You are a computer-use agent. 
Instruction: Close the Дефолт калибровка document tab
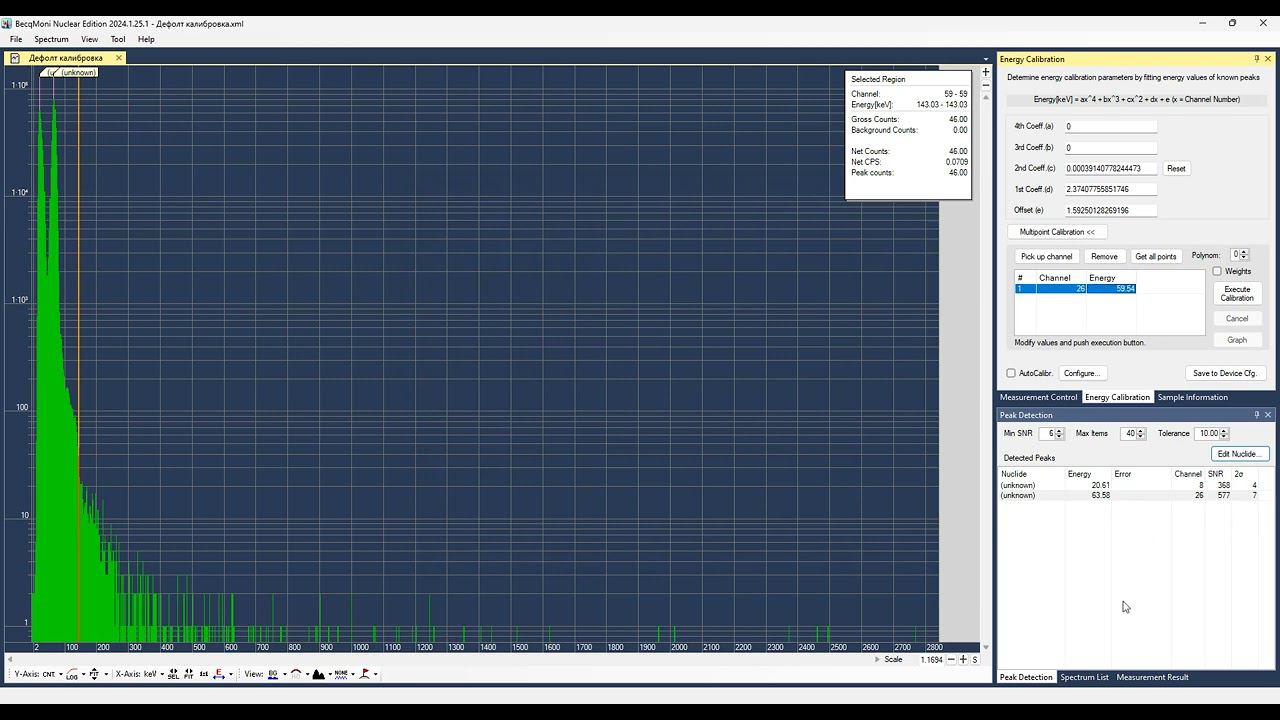tap(119, 58)
